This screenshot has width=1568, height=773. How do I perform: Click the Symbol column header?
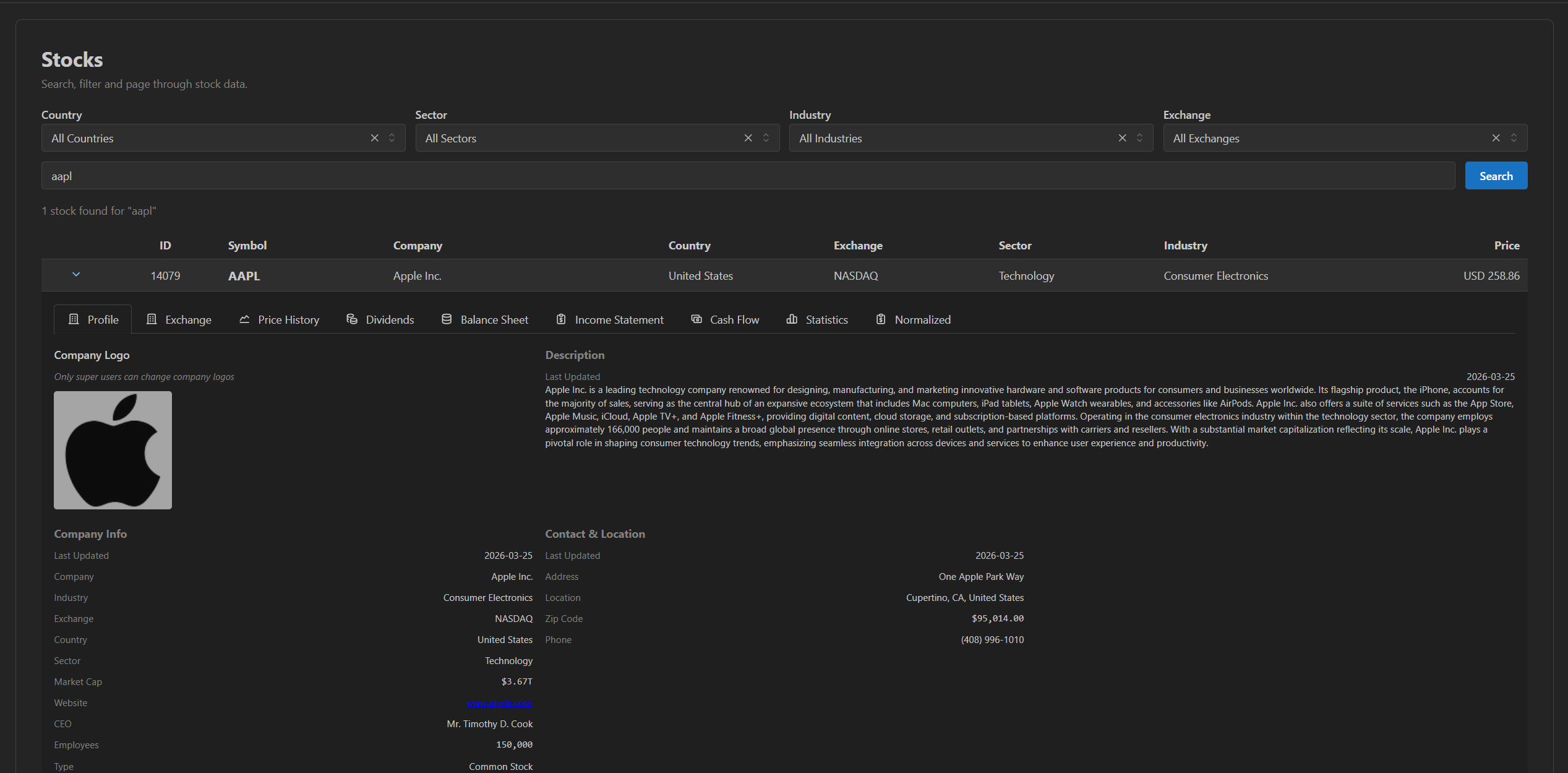click(x=247, y=246)
